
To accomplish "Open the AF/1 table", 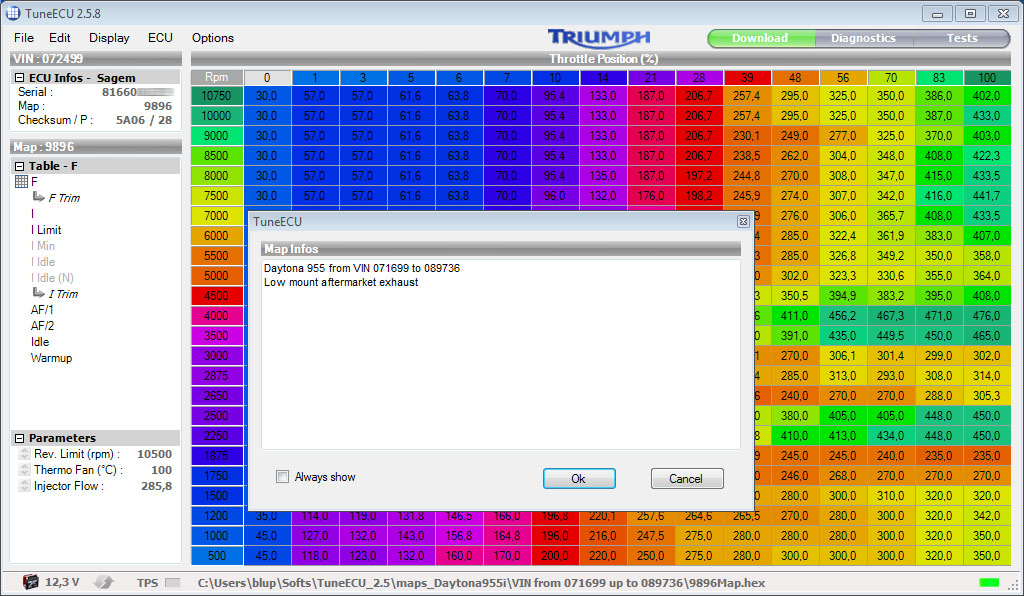I will 42,309.
